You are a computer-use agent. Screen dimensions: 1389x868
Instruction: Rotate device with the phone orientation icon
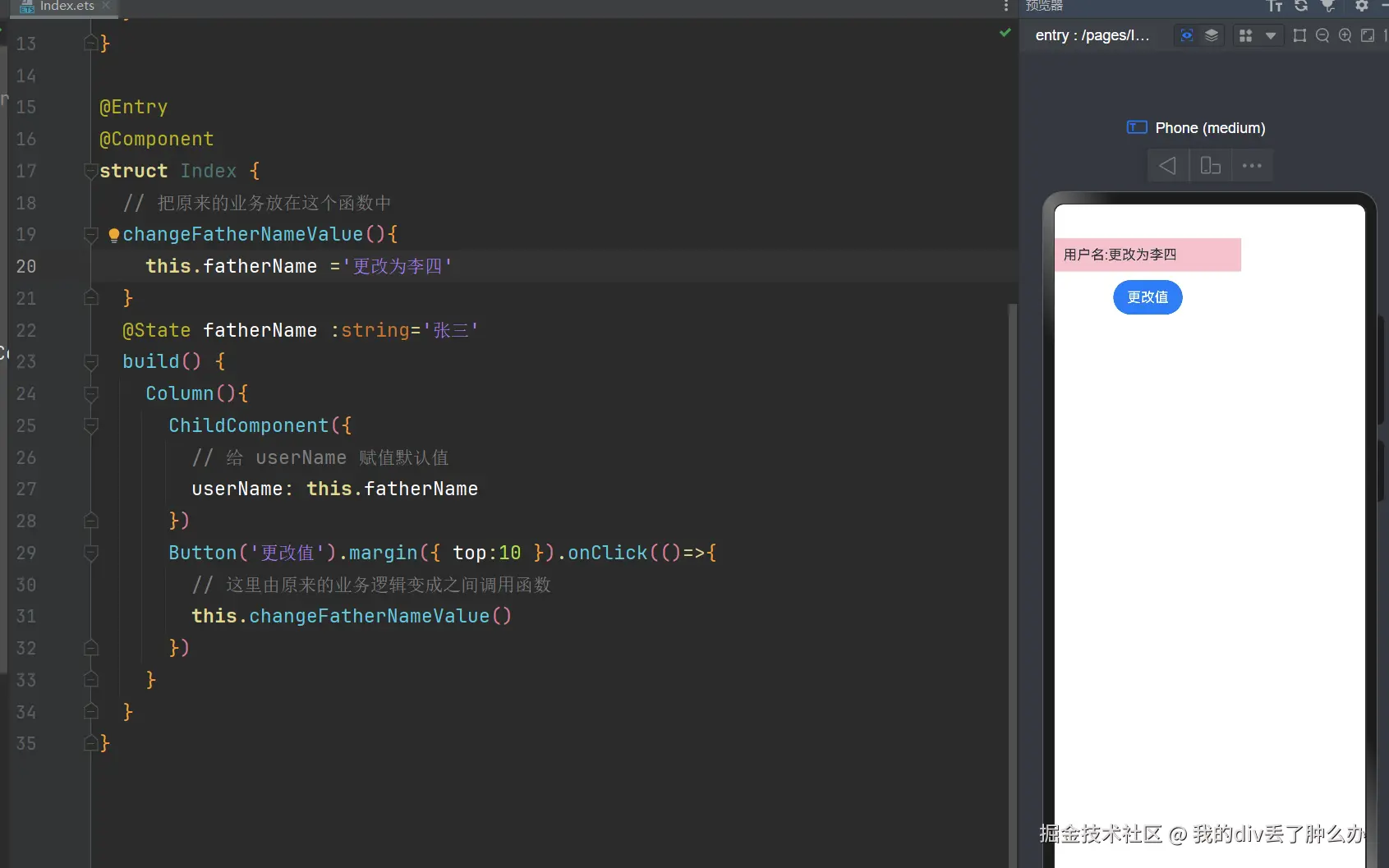1210,165
